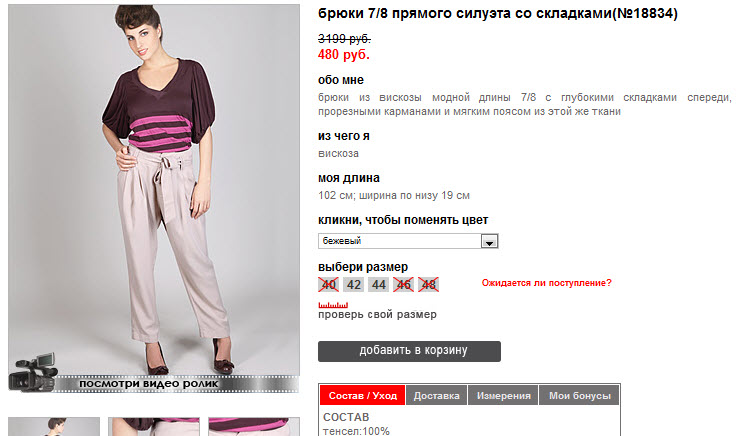Open the Измерения tab
Viewport: 746px width, 436px height.
click(503, 396)
